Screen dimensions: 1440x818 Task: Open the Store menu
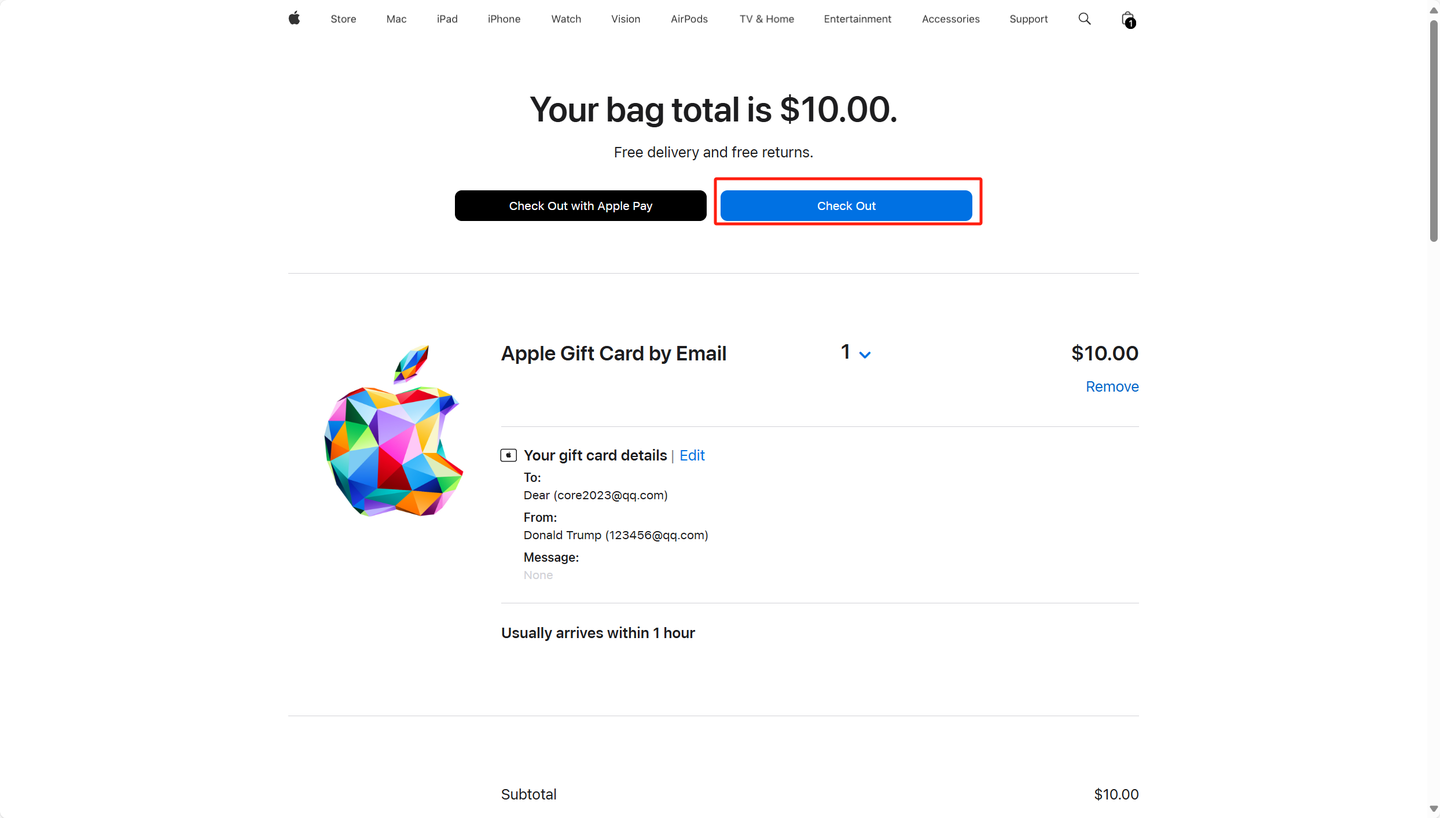pyautogui.click(x=343, y=19)
